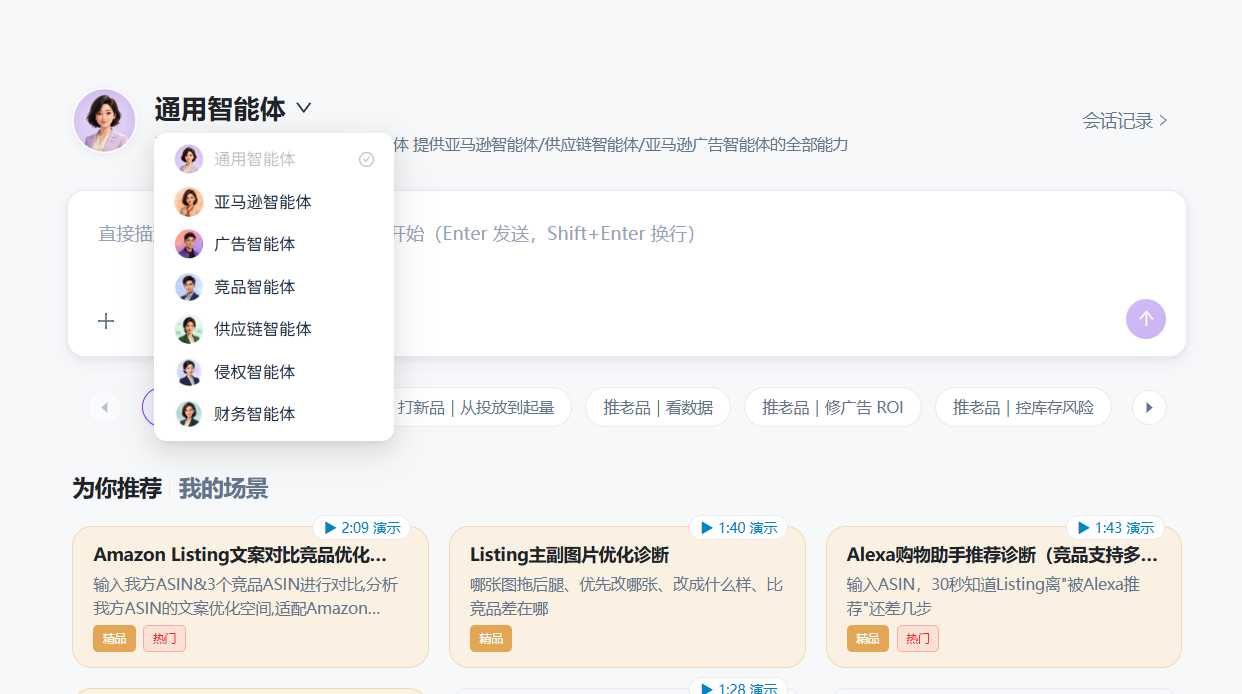Click the description starting 输入我方ASIN&3个竞品ASIN

pos(245,596)
